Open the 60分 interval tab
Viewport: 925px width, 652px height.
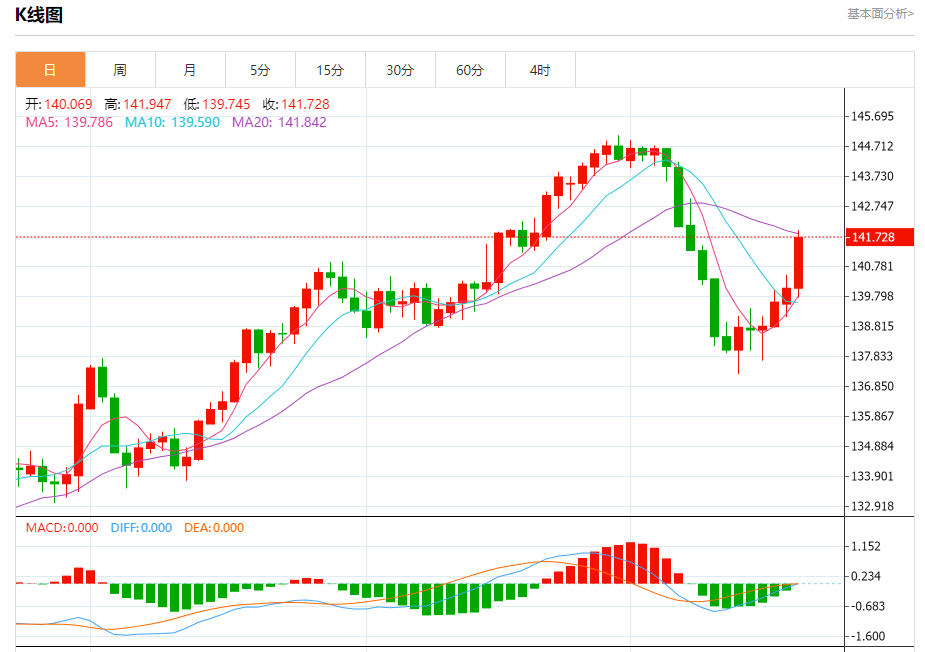click(470, 70)
